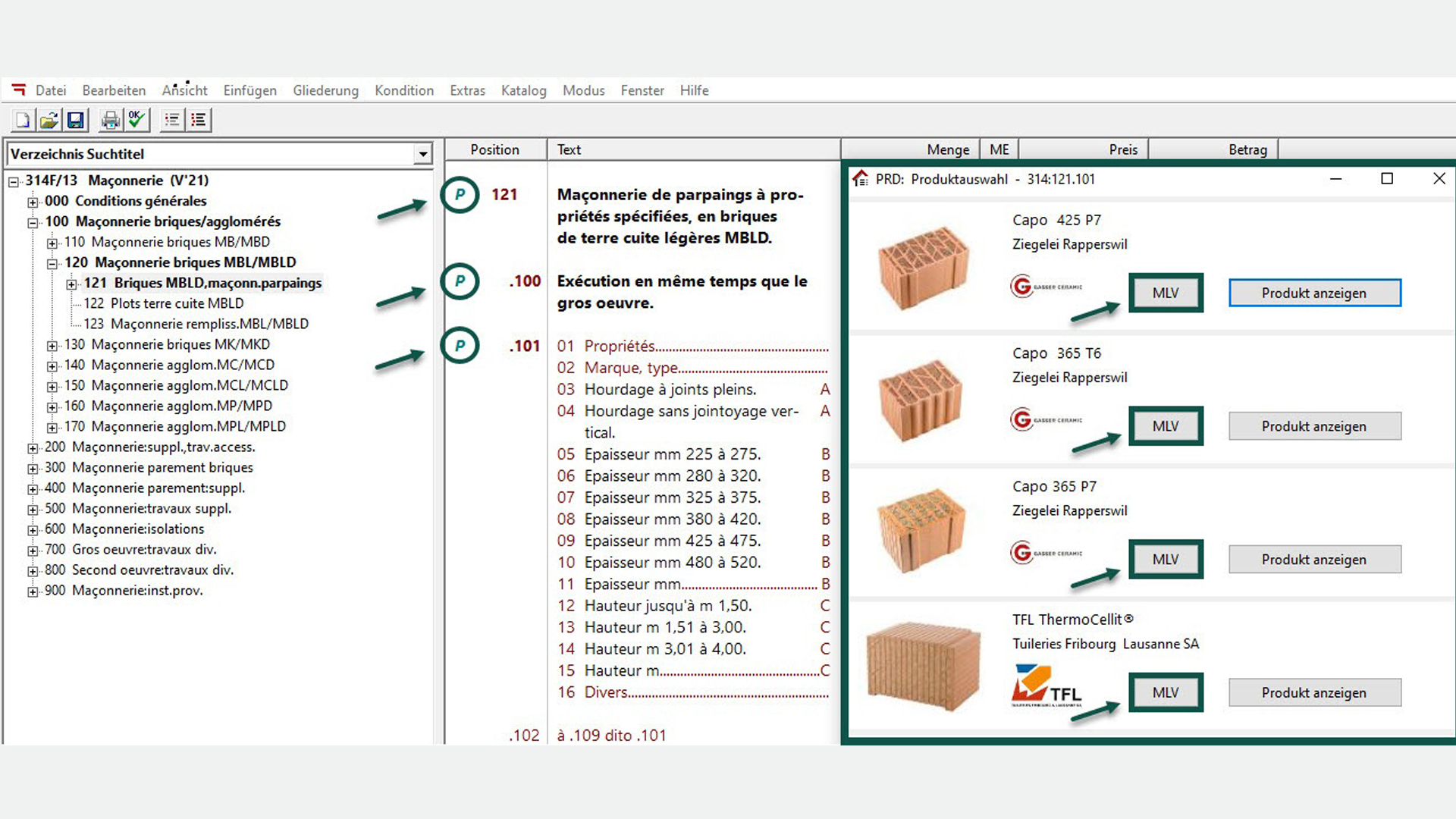Open the Hilfe menu
The height and width of the screenshot is (819, 1456).
point(694,90)
